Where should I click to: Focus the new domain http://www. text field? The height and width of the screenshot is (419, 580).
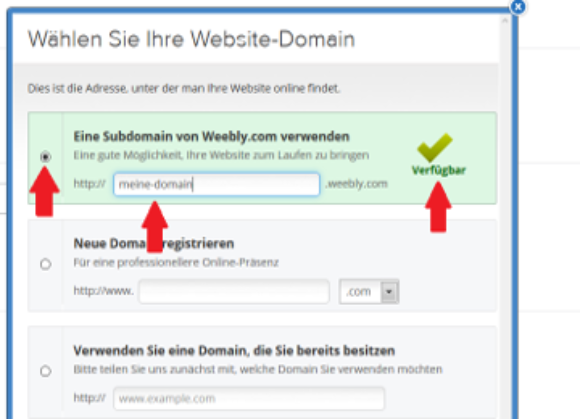[x=234, y=291]
